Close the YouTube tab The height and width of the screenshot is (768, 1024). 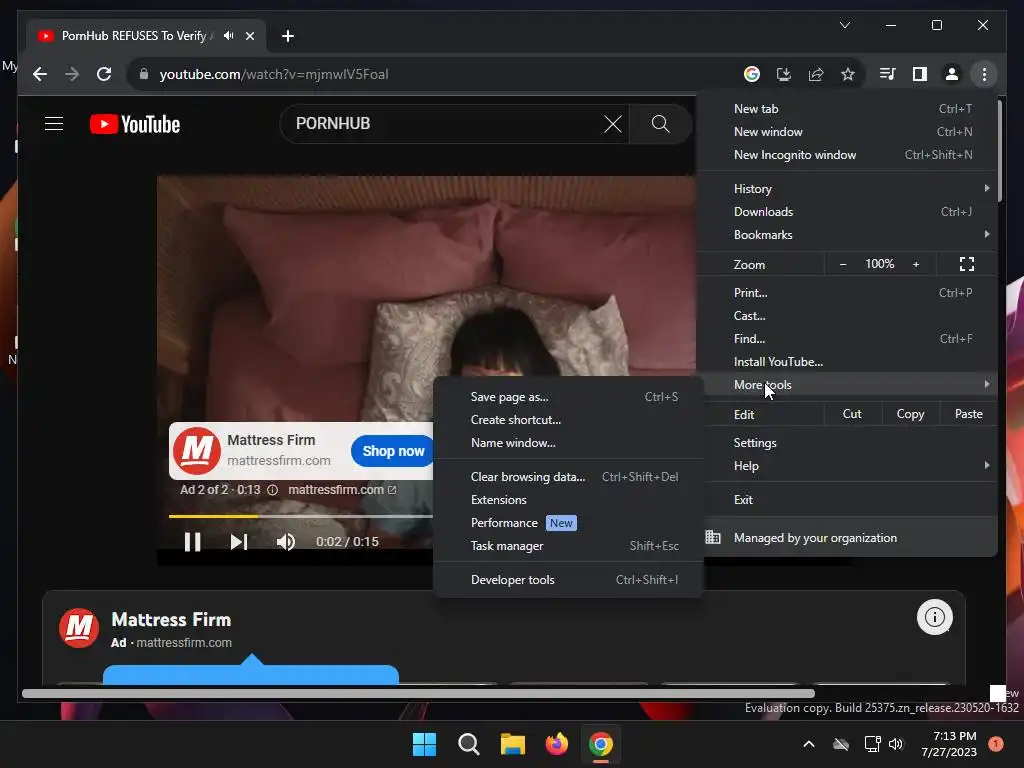[x=249, y=36]
